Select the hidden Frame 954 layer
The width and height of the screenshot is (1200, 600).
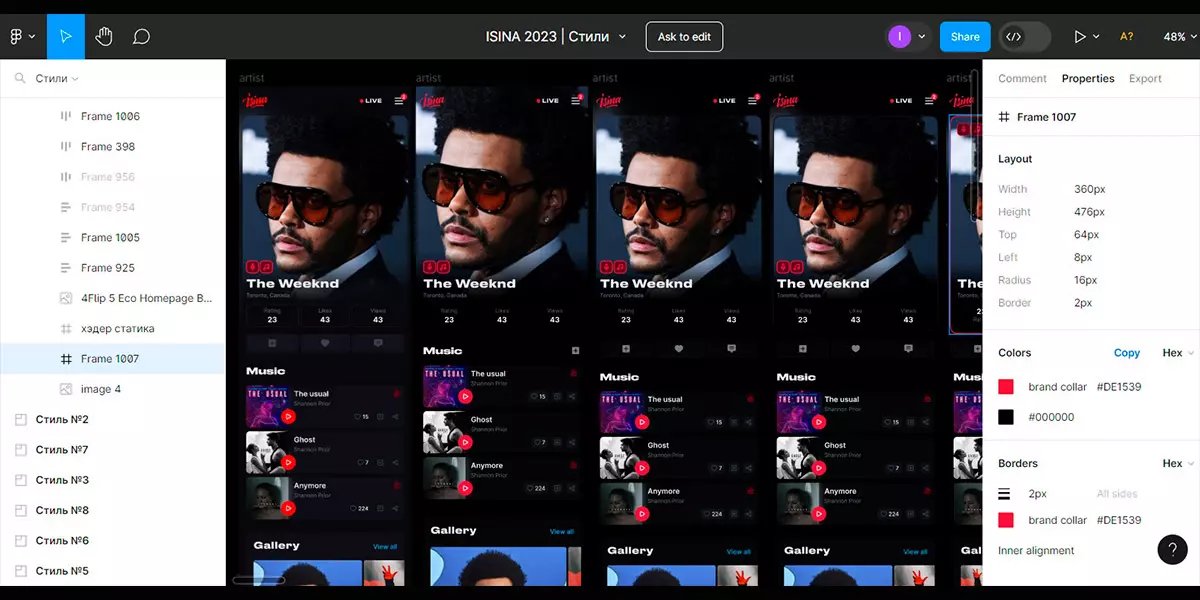[x=112, y=207]
